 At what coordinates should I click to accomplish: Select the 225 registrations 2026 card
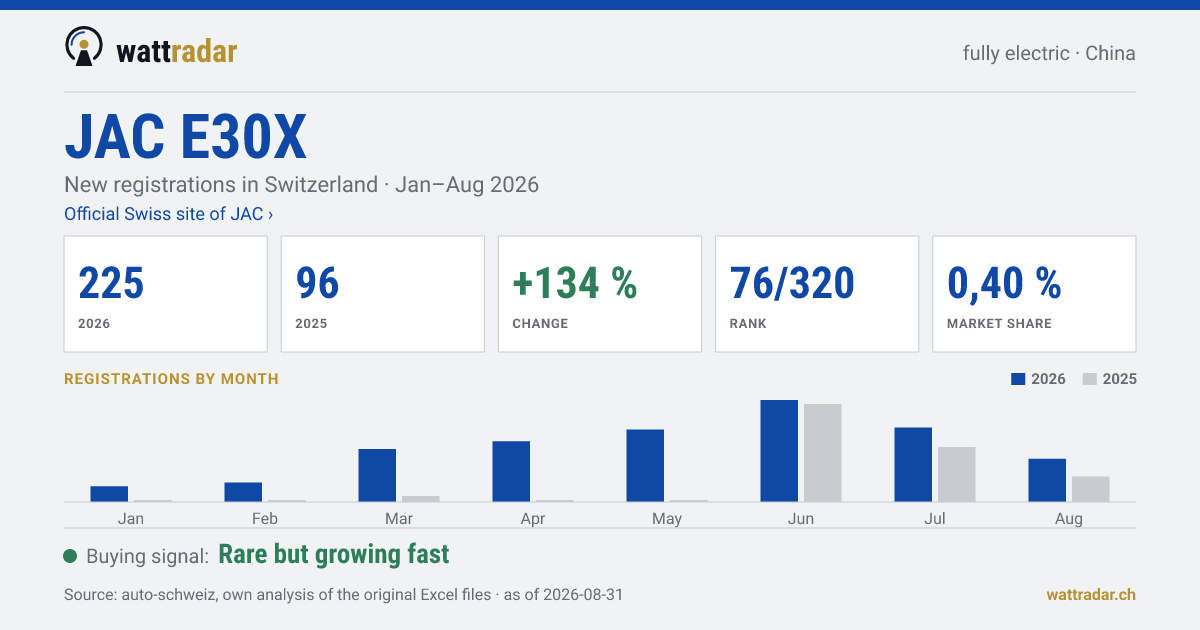click(x=166, y=294)
